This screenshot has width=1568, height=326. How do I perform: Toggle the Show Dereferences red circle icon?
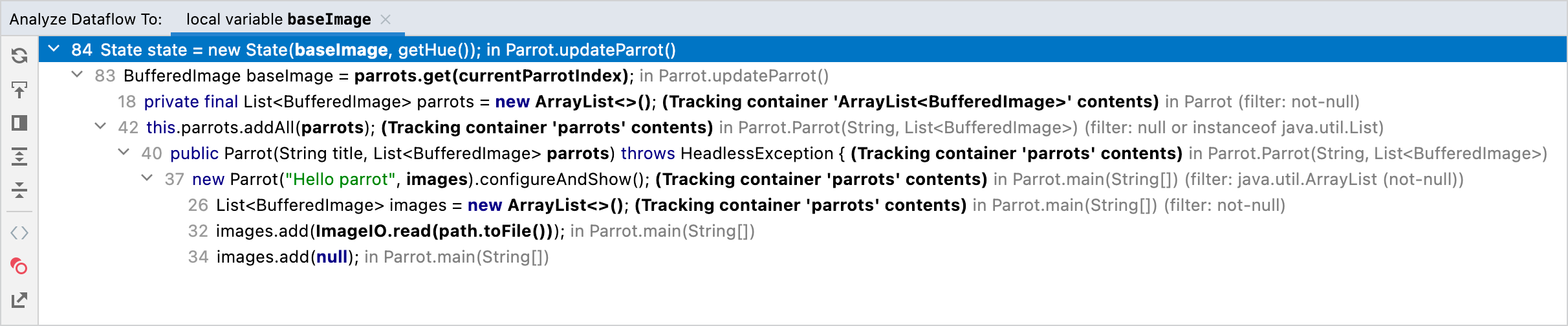click(x=19, y=266)
